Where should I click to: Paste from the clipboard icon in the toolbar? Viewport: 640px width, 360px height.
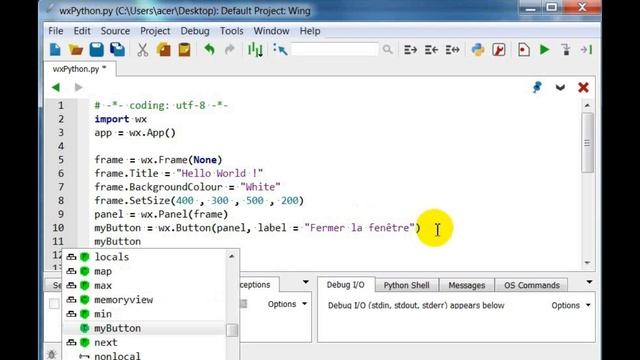click(x=184, y=50)
